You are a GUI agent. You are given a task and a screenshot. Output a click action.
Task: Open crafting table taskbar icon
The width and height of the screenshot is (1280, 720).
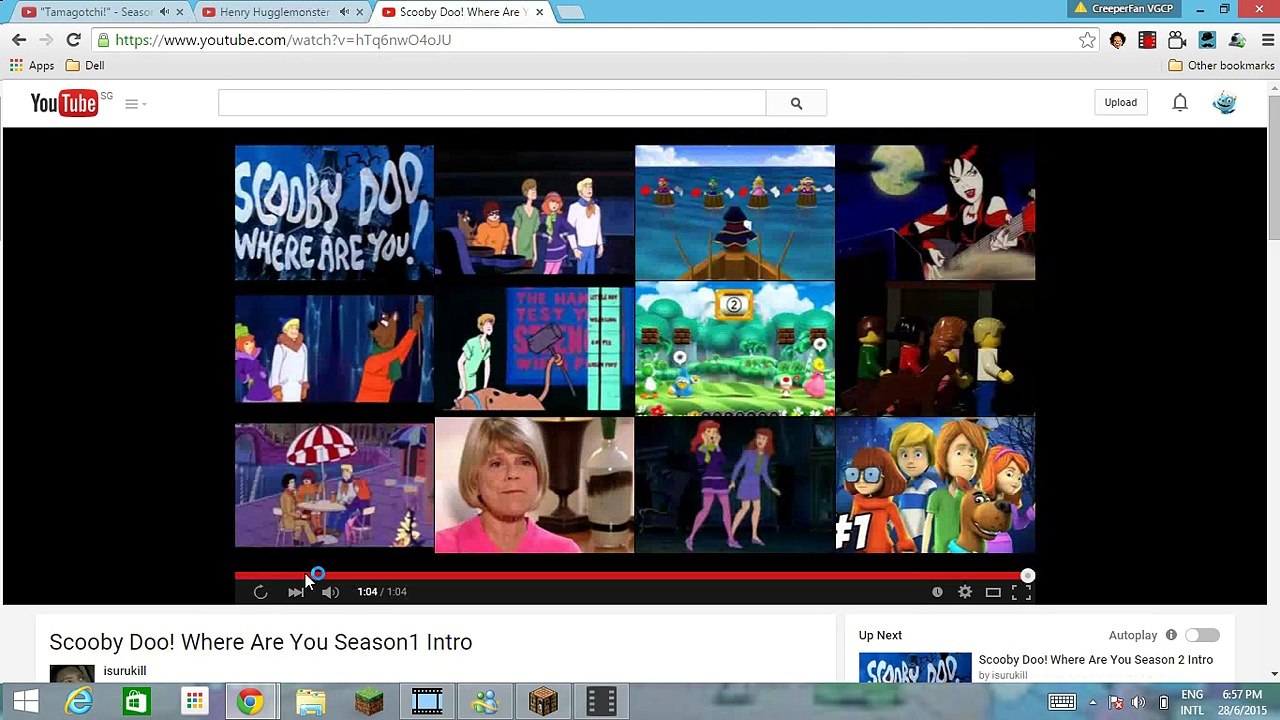pyautogui.click(x=543, y=702)
